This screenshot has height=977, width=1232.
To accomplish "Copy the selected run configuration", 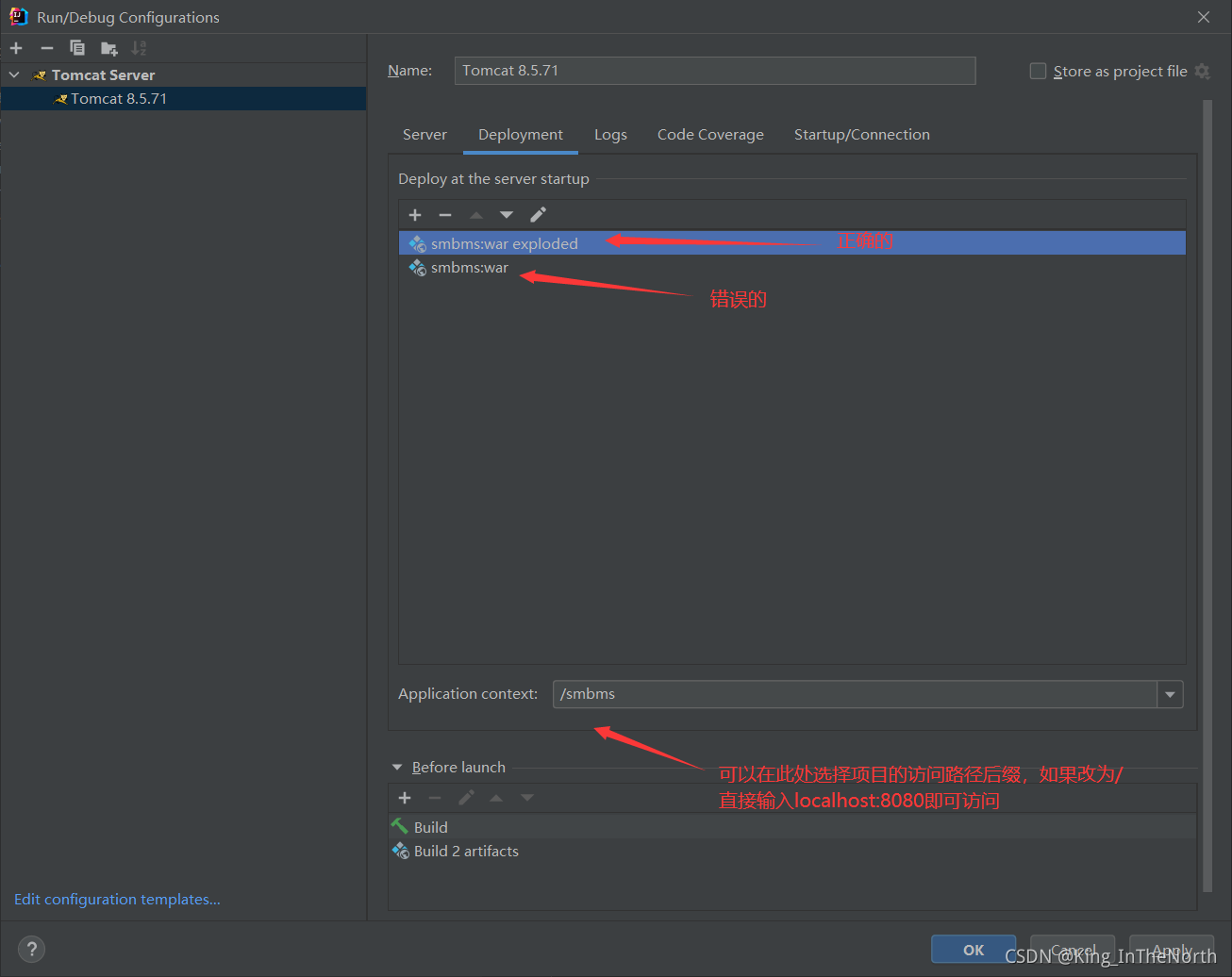I will coord(77,48).
